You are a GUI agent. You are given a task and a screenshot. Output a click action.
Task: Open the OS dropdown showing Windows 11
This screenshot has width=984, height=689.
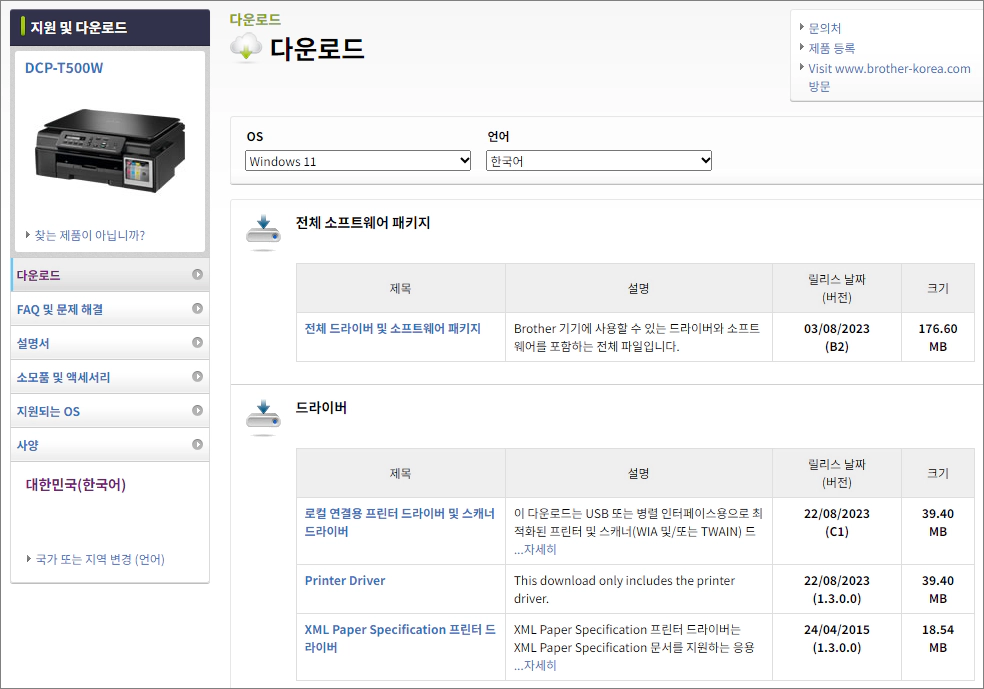(358, 161)
